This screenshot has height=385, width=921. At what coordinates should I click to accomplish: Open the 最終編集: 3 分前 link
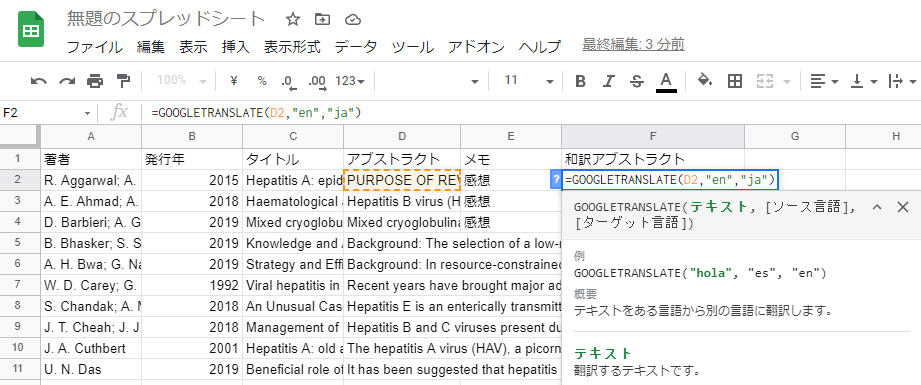click(x=633, y=45)
